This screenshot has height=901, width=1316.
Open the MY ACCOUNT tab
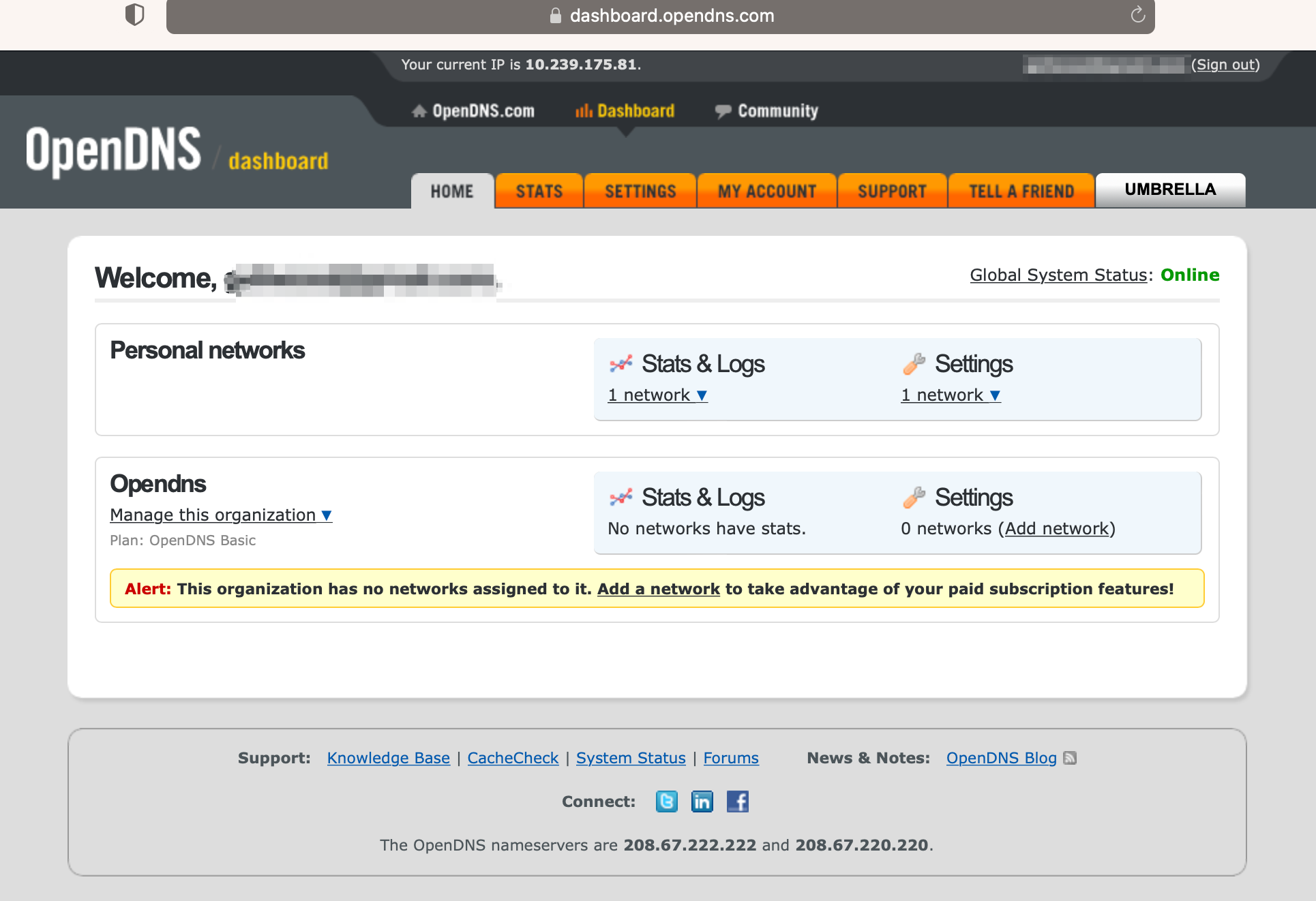[x=767, y=191]
